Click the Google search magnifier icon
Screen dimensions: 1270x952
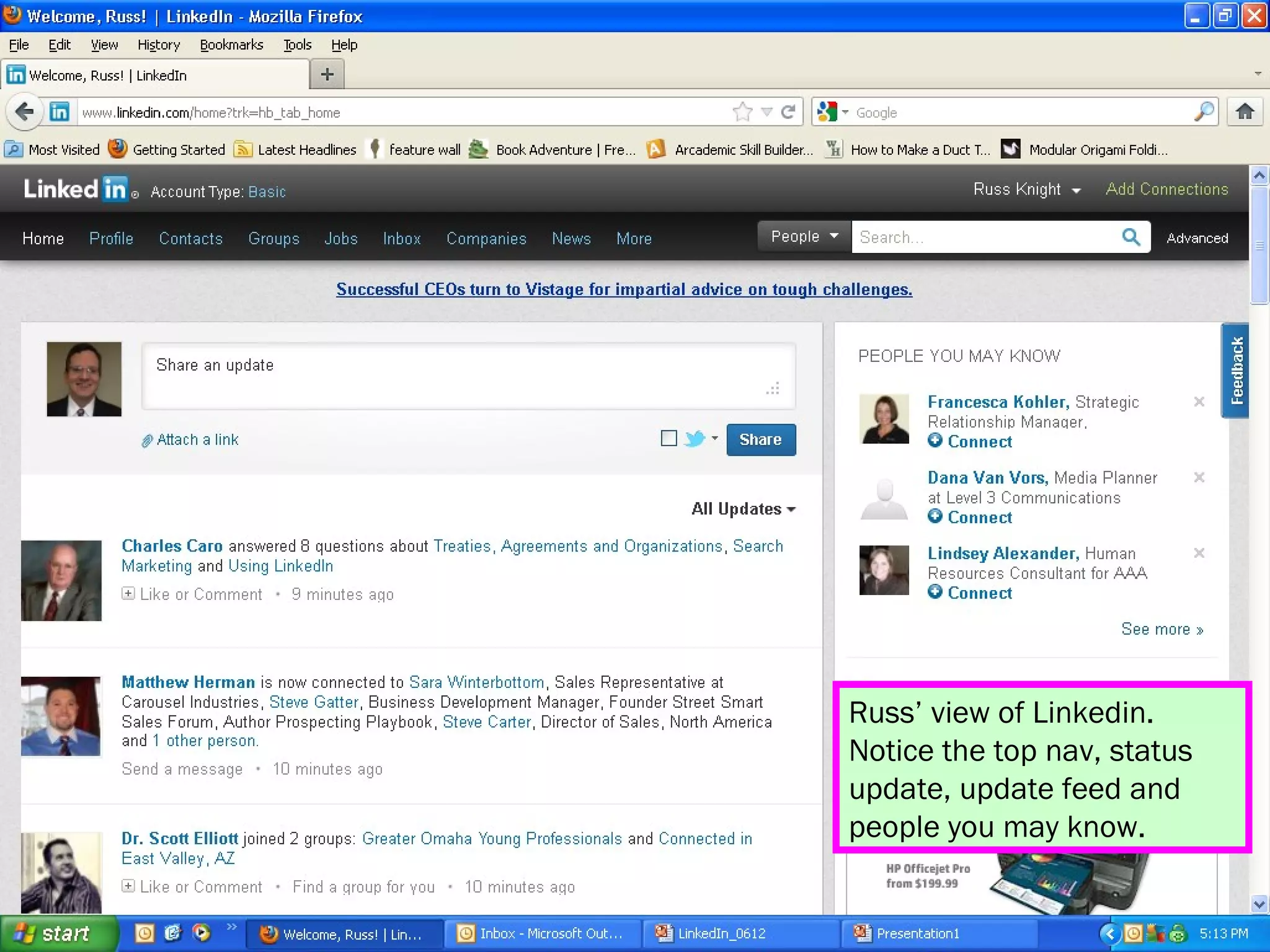tap(1204, 112)
